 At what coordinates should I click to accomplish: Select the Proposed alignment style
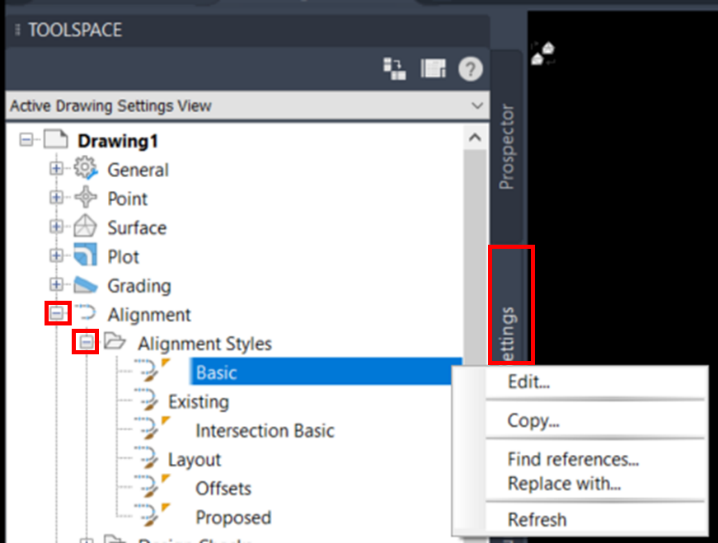[233, 518]
